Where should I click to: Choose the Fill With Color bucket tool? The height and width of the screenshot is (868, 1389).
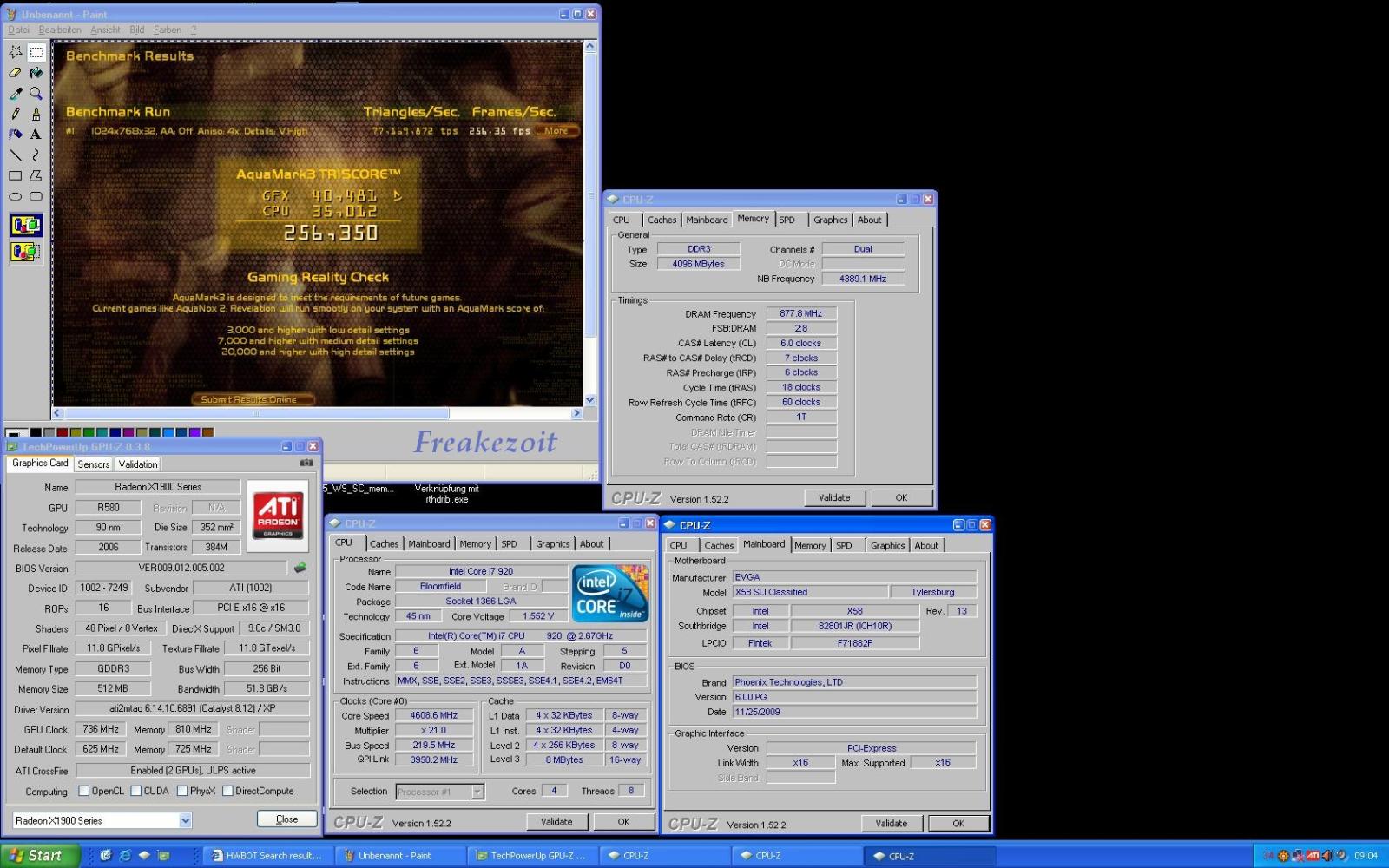pos(36,73)
